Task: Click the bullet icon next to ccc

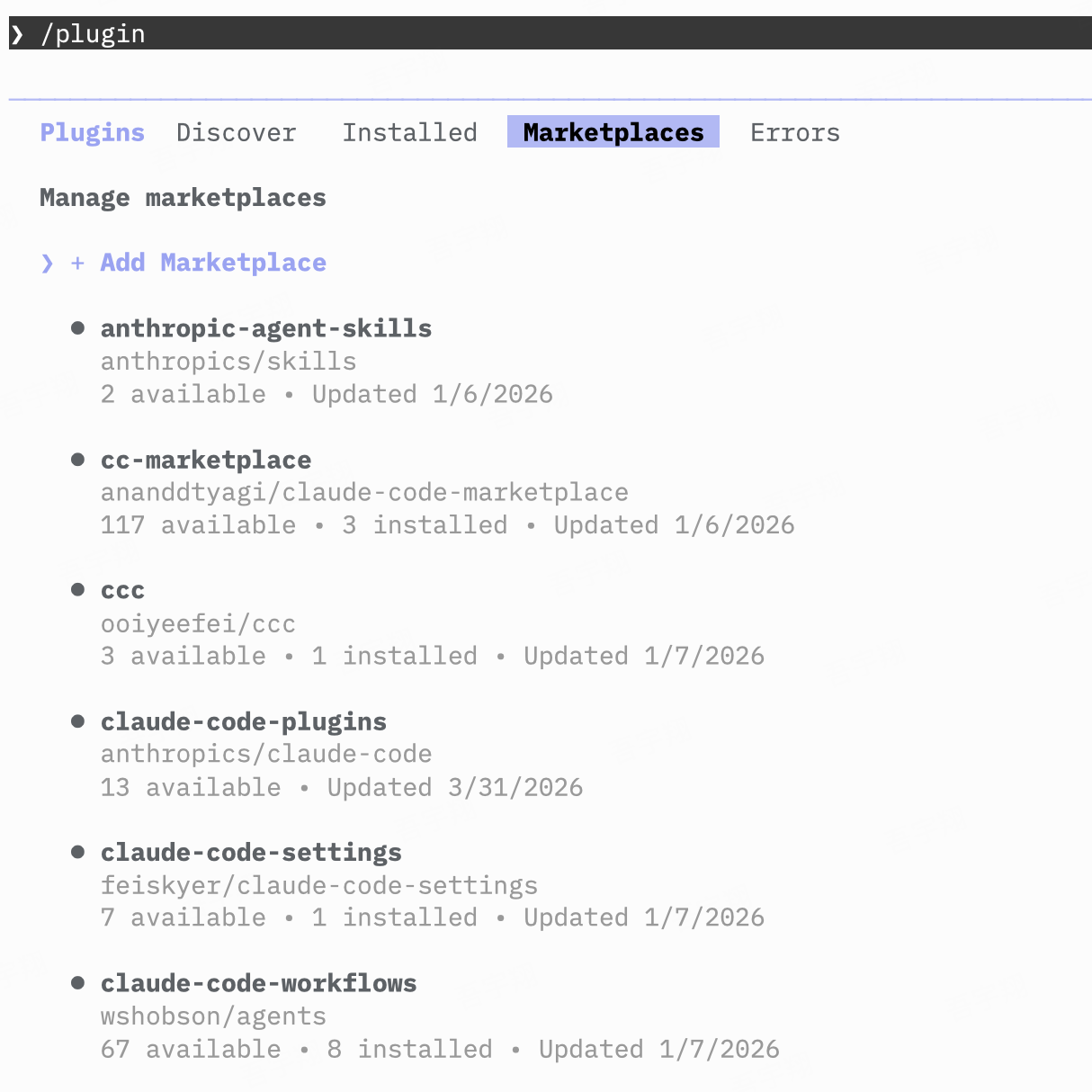Action: pos(78,590)
